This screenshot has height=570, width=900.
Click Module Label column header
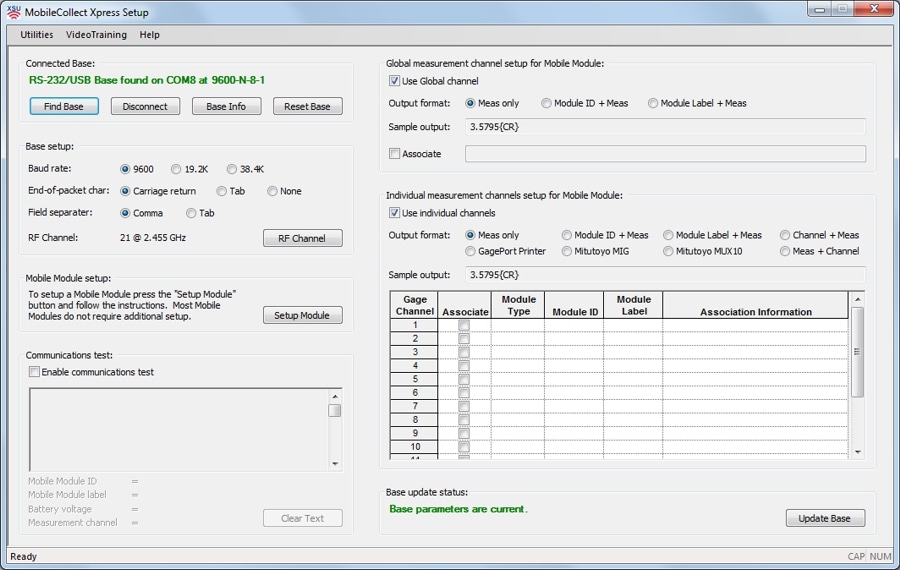pos(634,305)
